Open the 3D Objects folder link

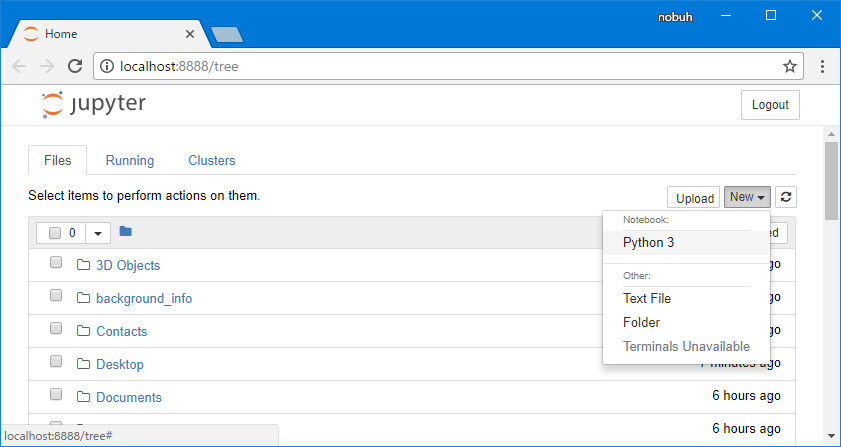[128, 265]
